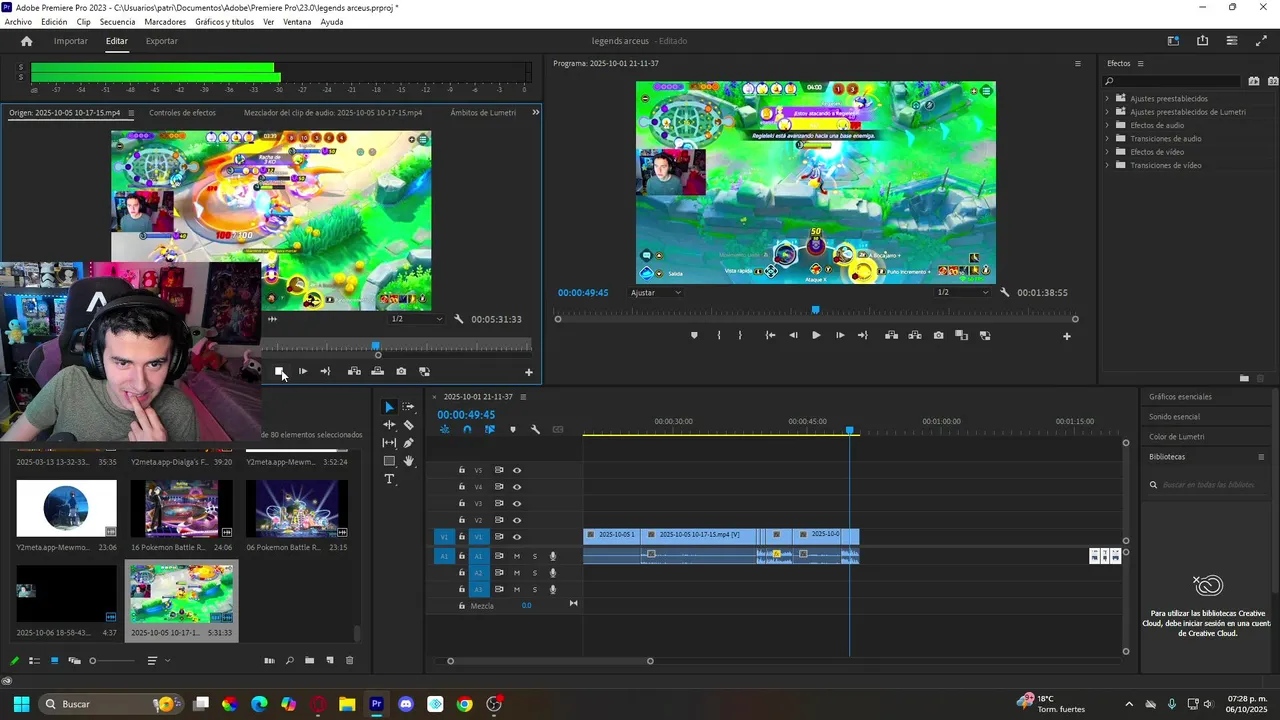Switch to Controles de efectos tab
This screenshot has height=720, width=1280.
182,113
